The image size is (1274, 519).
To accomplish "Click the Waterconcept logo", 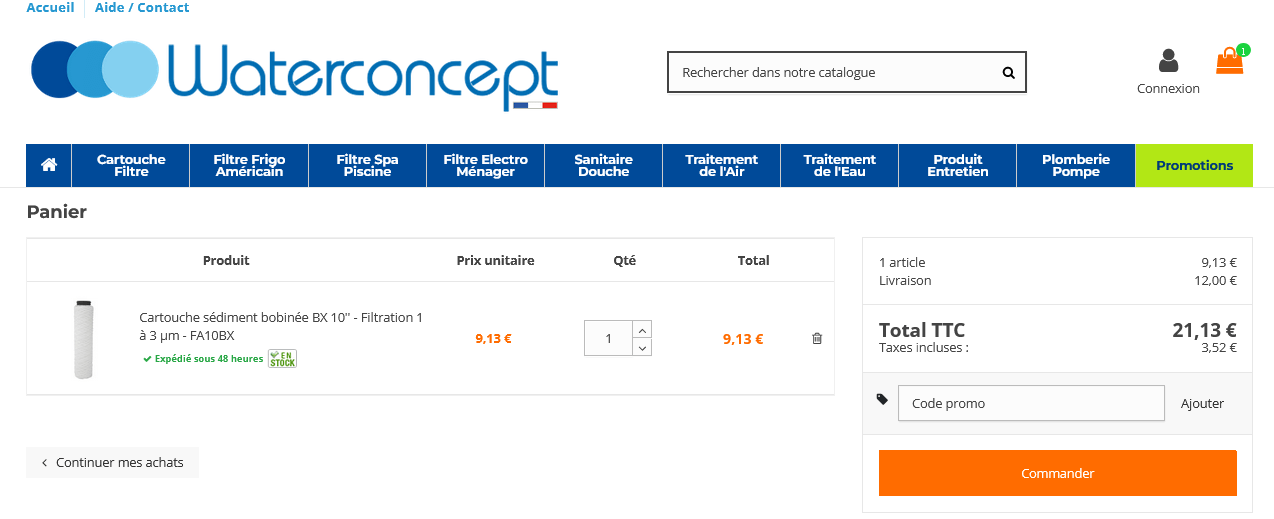I will click(x=295, y=74).
